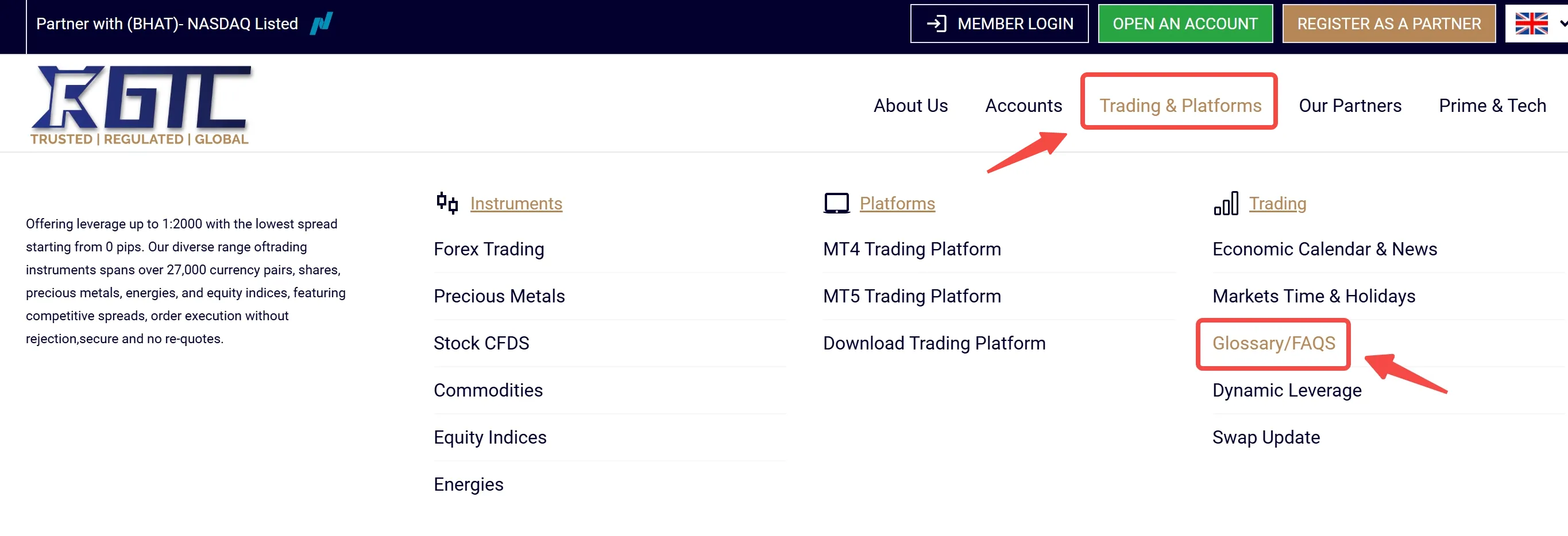Select Commodities
The image size is (1568, 536).
(488, 390)
